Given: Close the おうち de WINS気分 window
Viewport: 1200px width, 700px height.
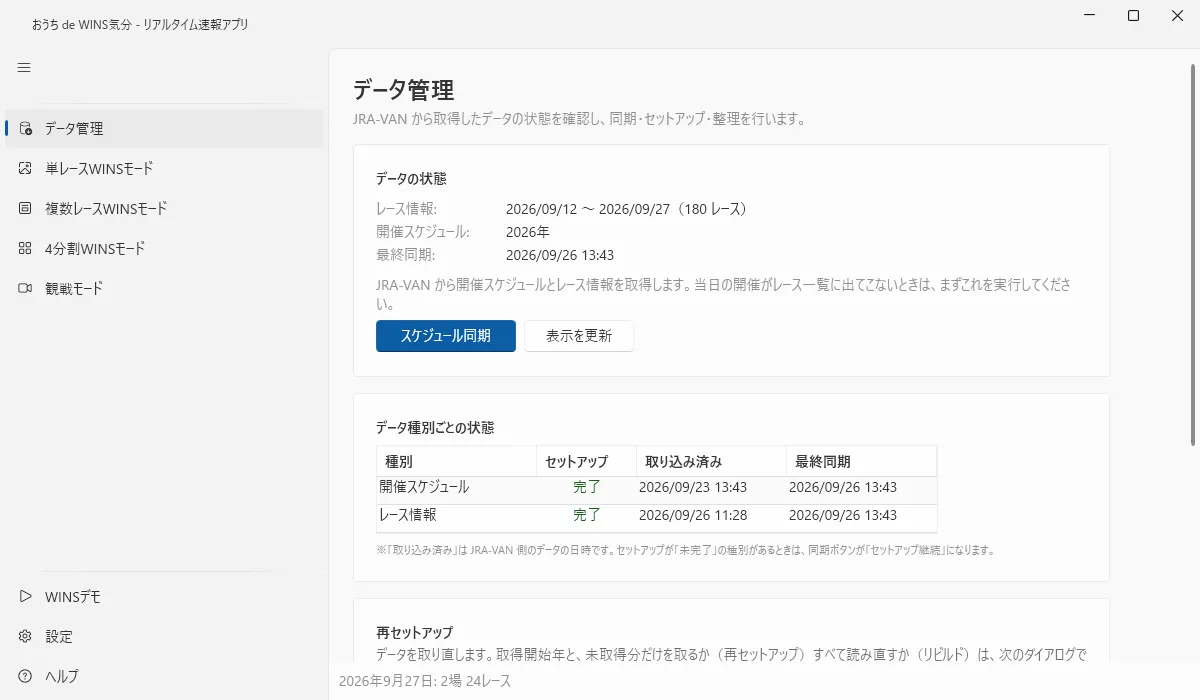Looking at the screenshot, I should (x=1178, y=16).
